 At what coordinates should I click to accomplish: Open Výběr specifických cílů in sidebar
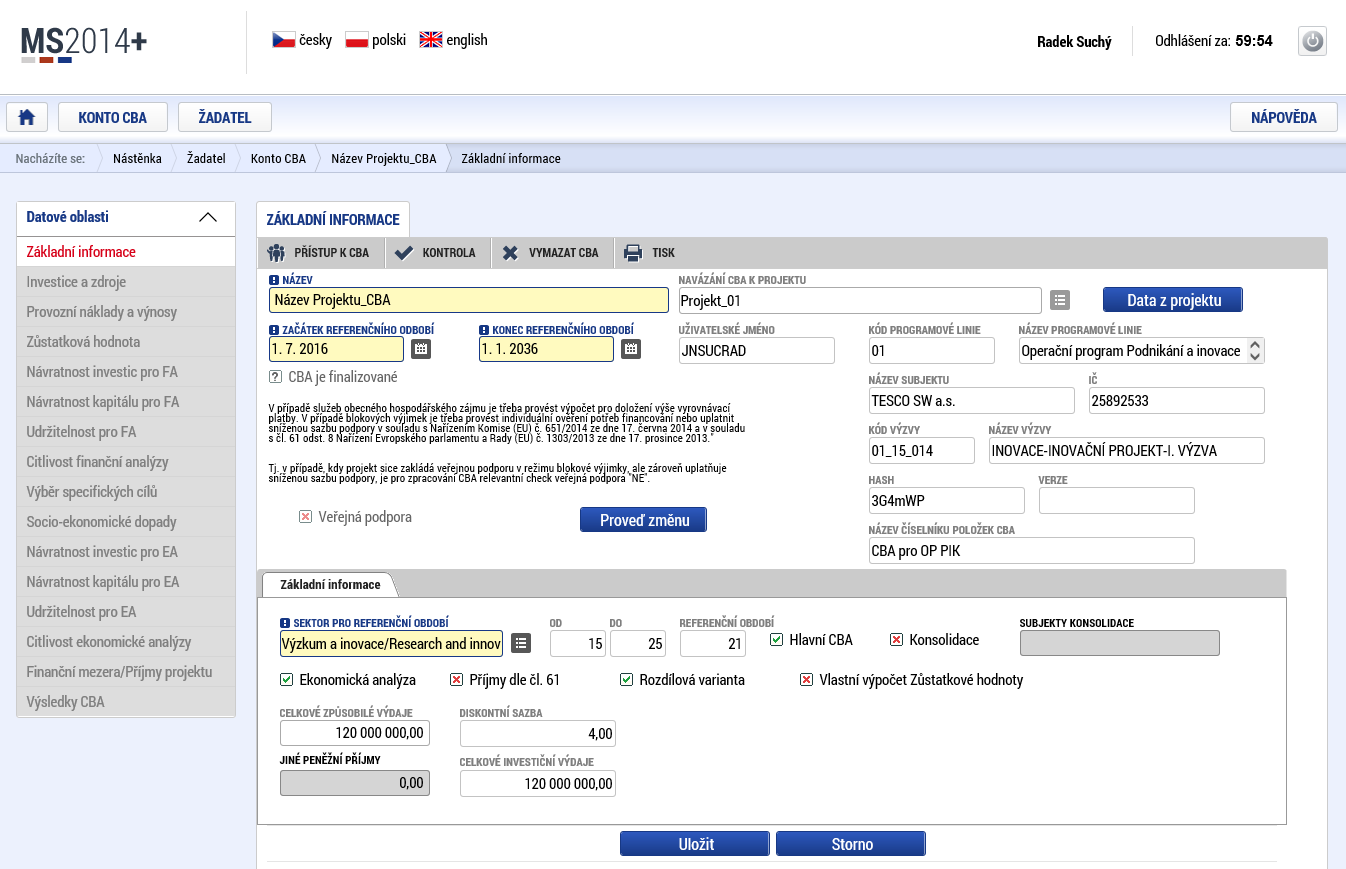pos(126,492)
